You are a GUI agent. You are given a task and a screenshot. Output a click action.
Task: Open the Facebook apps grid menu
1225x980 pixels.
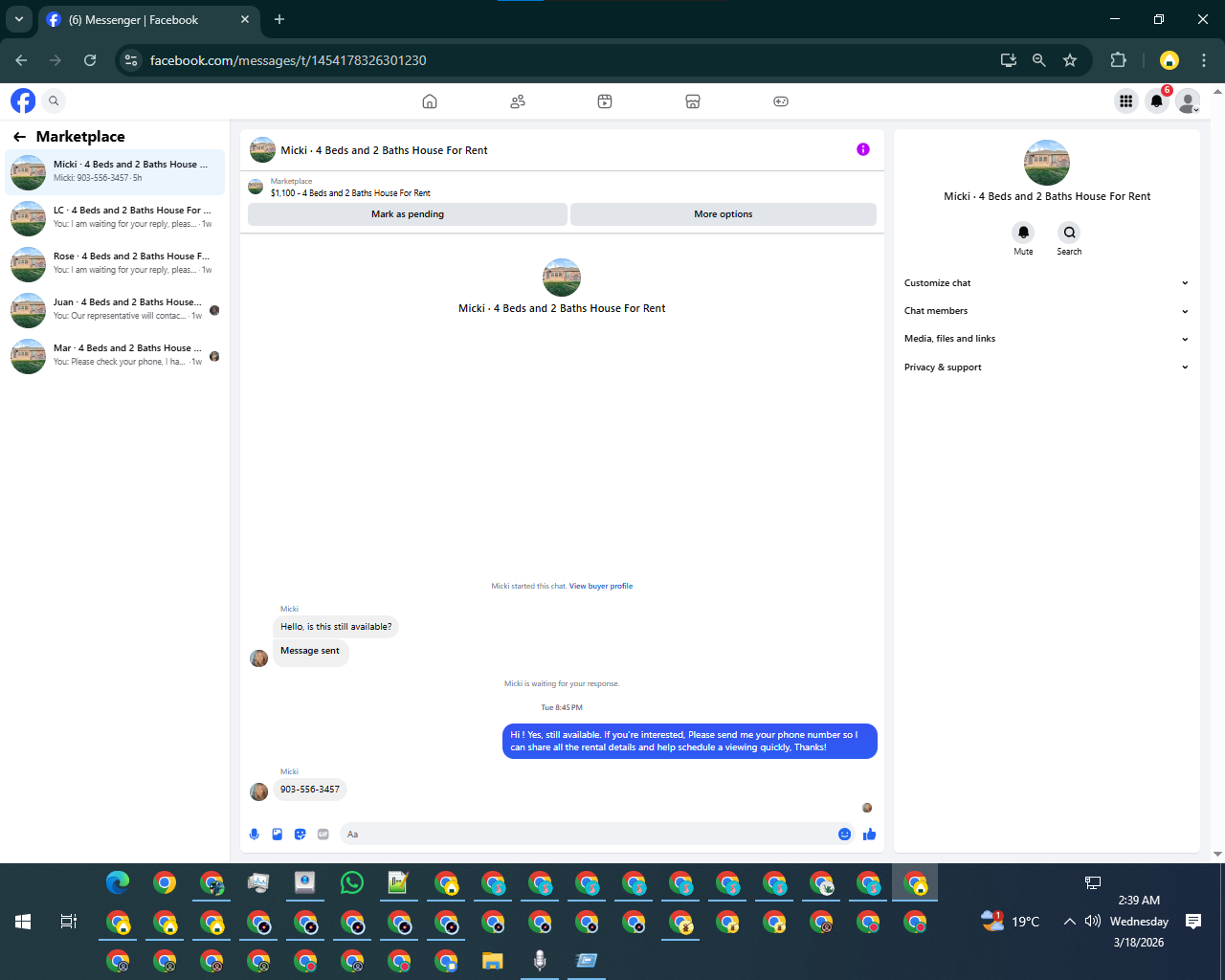pos(1126,100)
